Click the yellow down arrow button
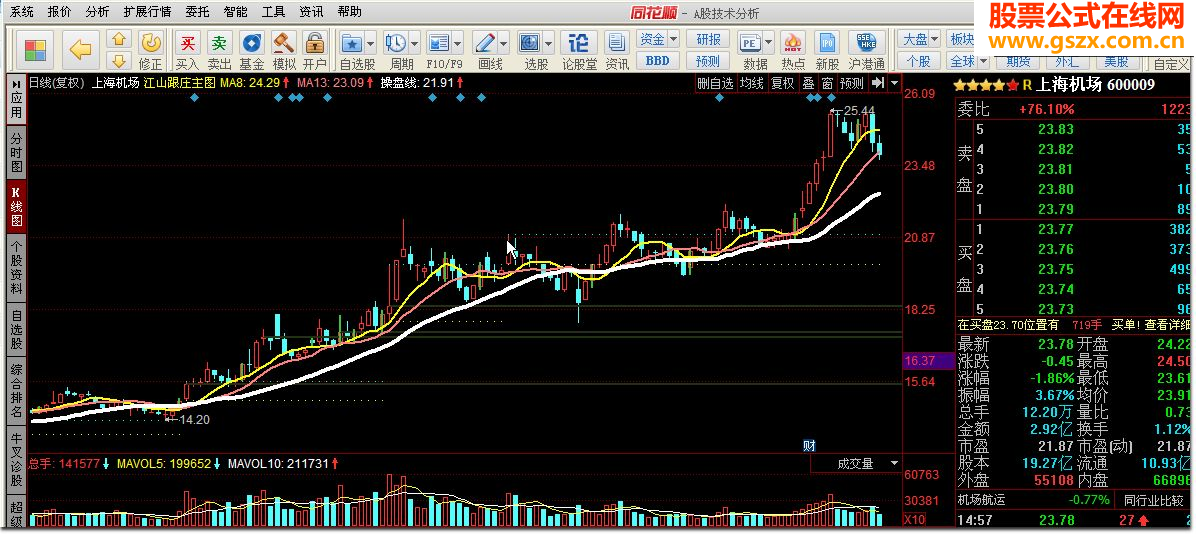 pos(118,61)
